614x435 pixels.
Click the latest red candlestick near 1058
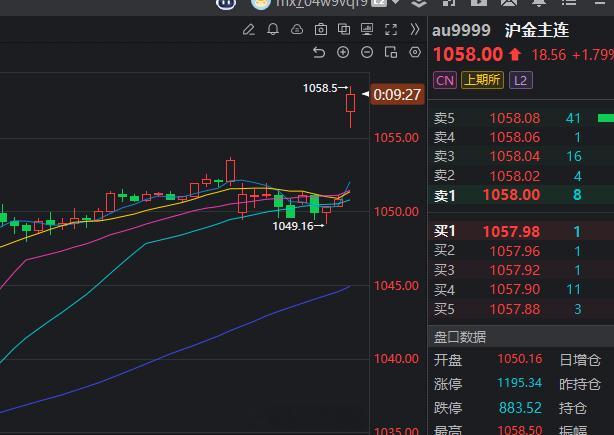350,103
